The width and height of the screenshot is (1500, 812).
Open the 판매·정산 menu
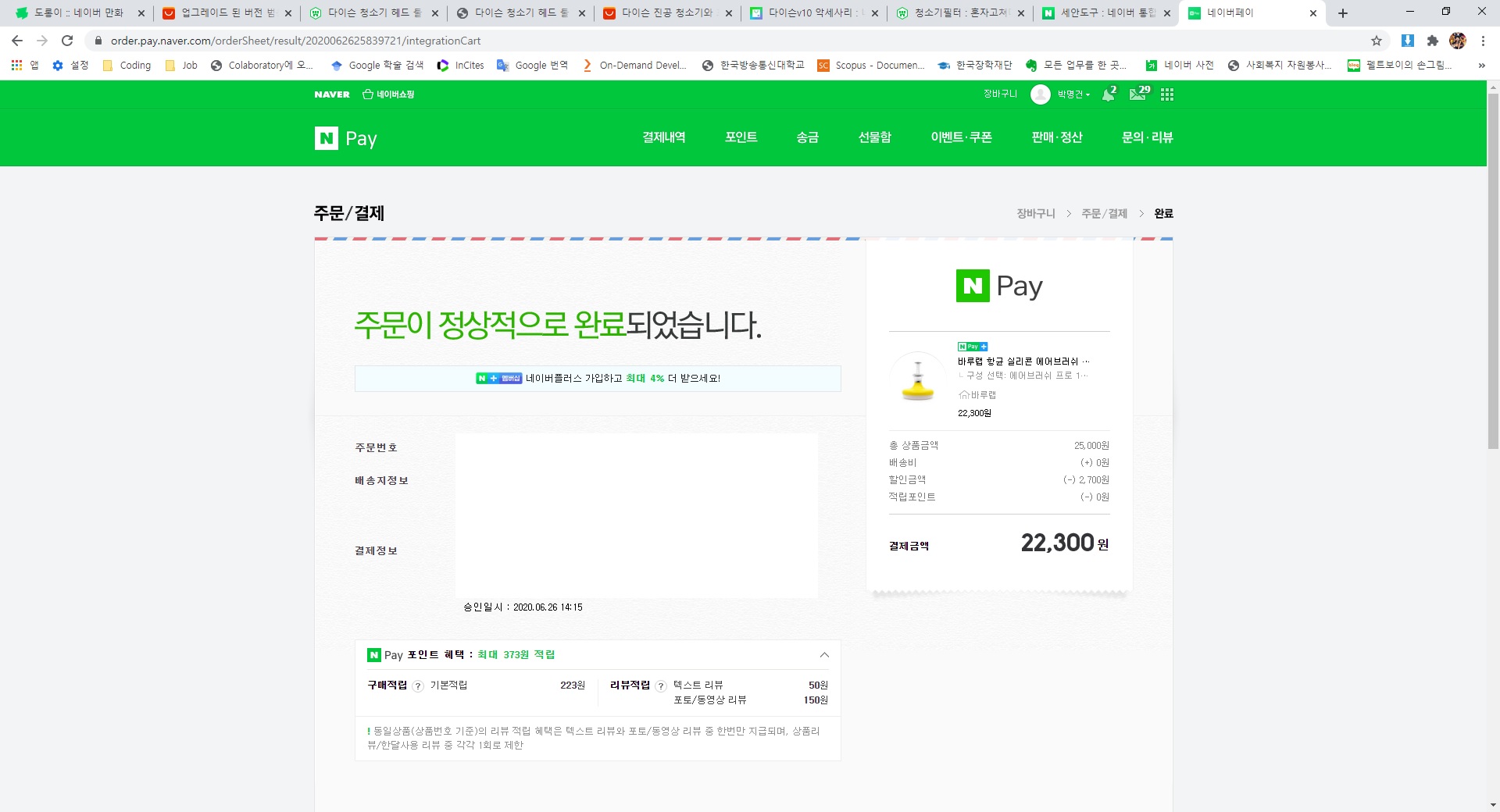(1057, 137)
